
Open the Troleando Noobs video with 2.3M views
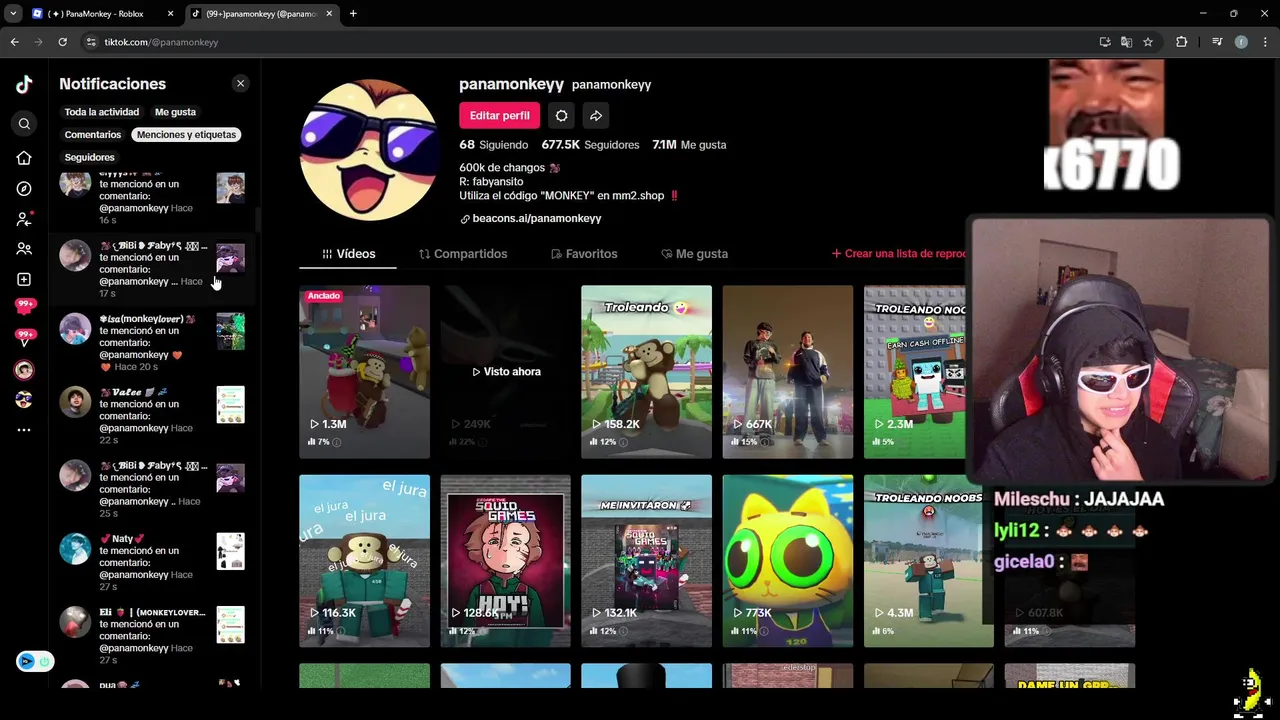coord(915,372)
